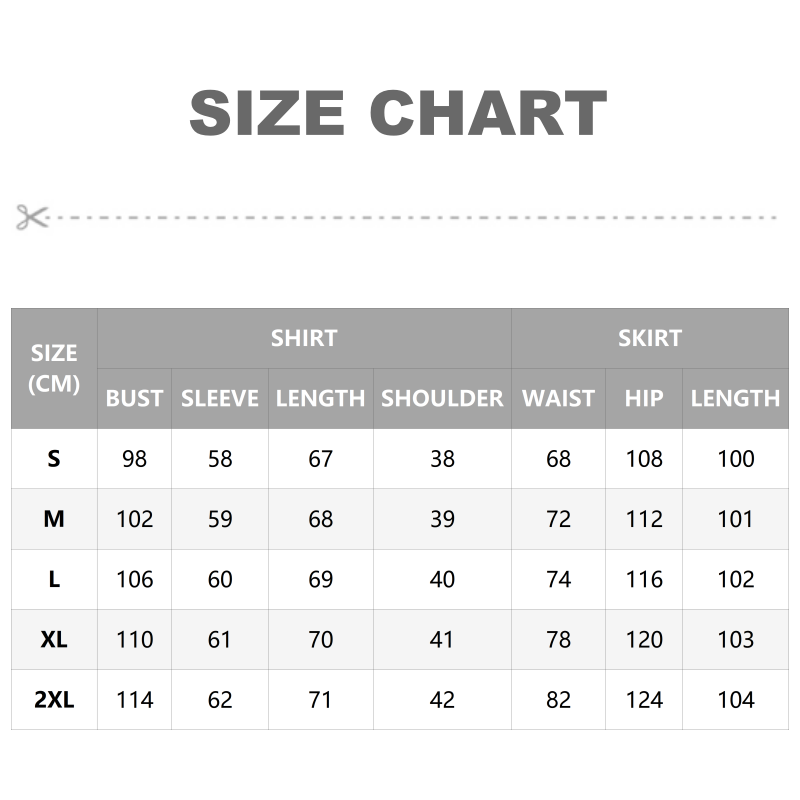This screenshot has height=800, width=800.
Task: Select the SKIRT group header
Action: point(649,338)
